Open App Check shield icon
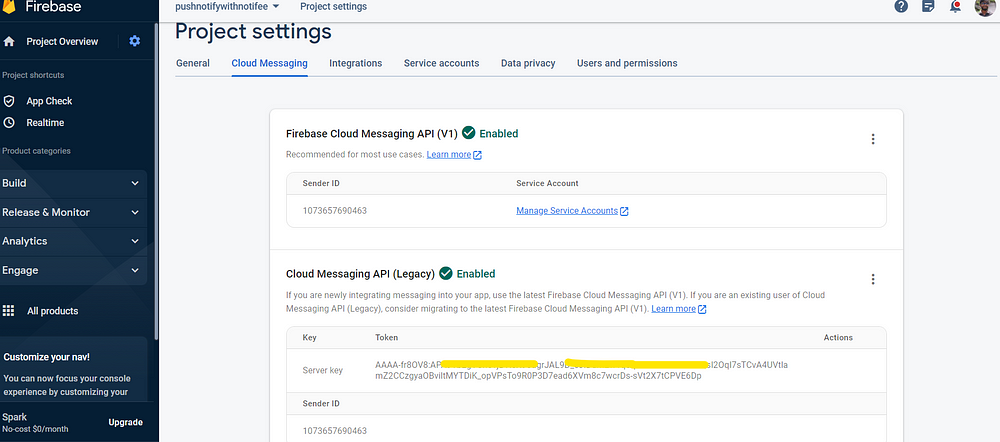Image resolution: width=1000 pixels, height=442 pixels. [x=9, y=101]
